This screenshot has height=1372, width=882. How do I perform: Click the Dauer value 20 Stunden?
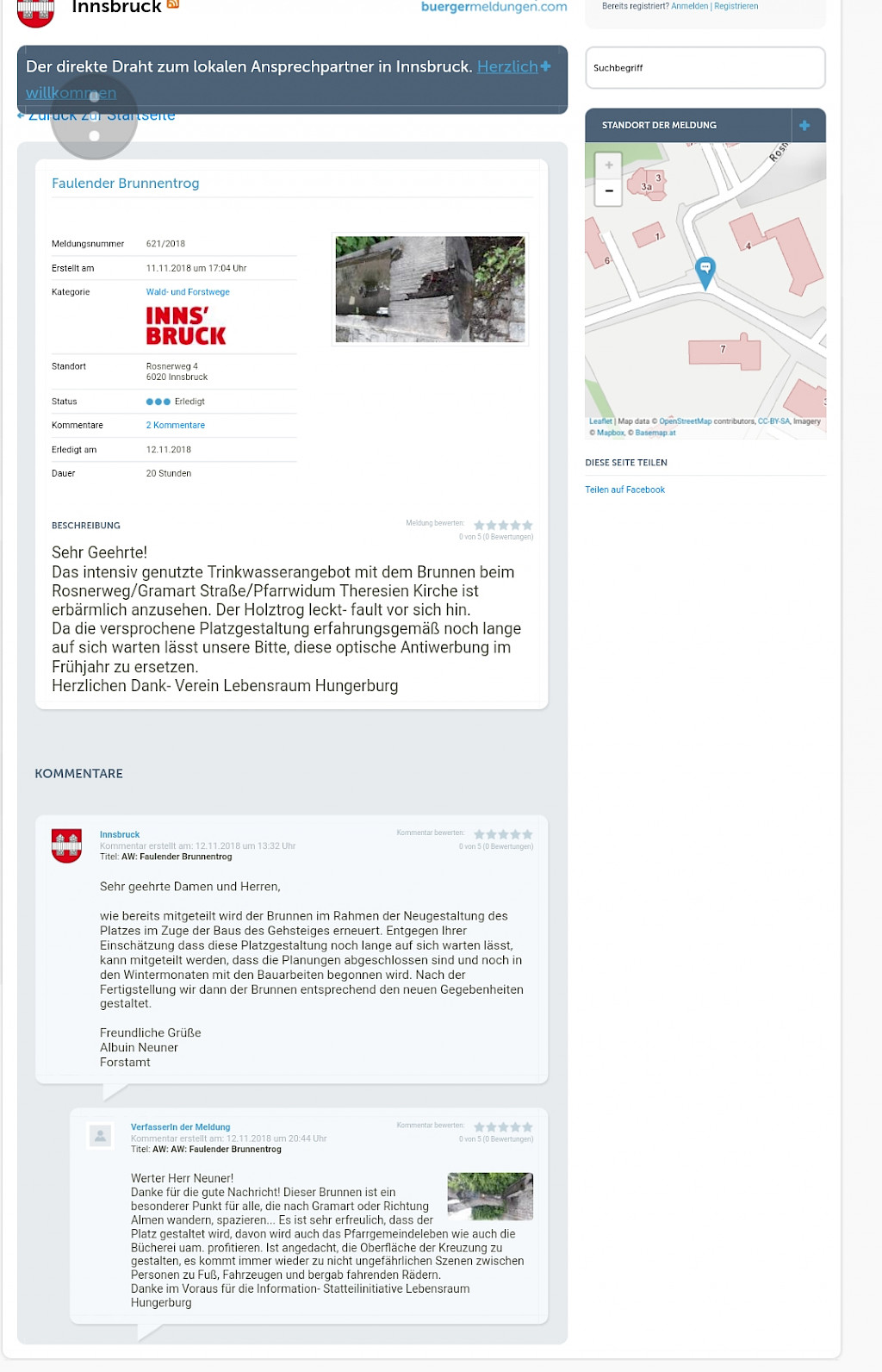pyautogui.click(x=169, y=474)
